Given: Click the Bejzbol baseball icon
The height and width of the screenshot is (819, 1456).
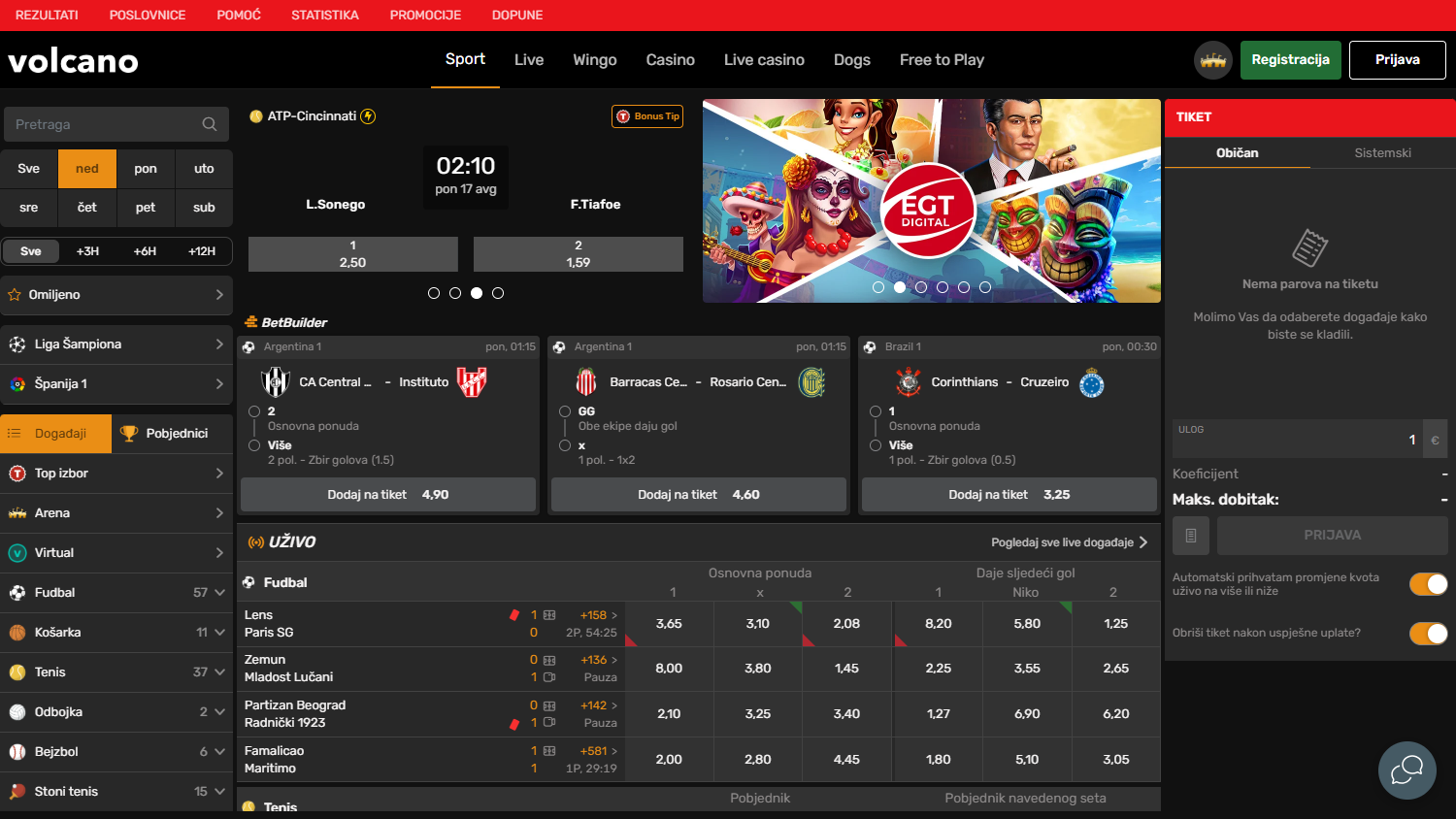Looking at the screenshot, I should [17, 752].
